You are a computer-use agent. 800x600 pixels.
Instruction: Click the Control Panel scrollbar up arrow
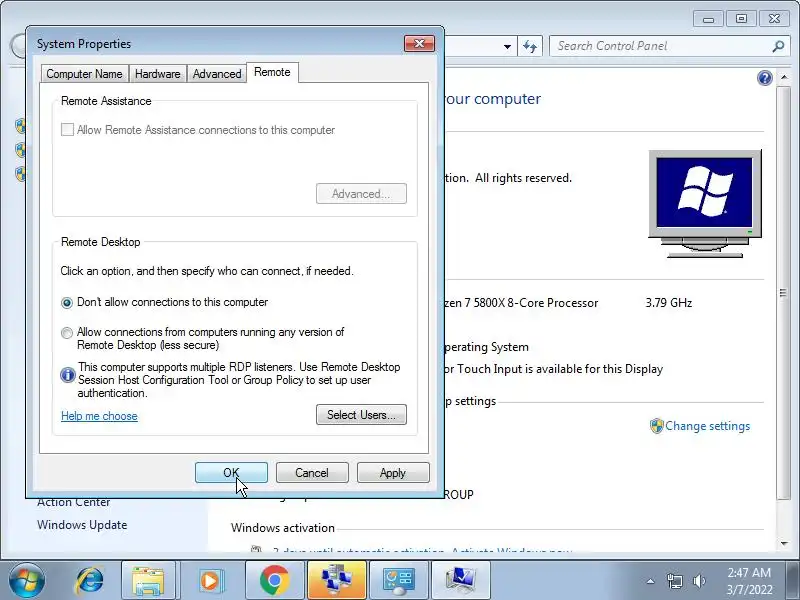(784, 77)
